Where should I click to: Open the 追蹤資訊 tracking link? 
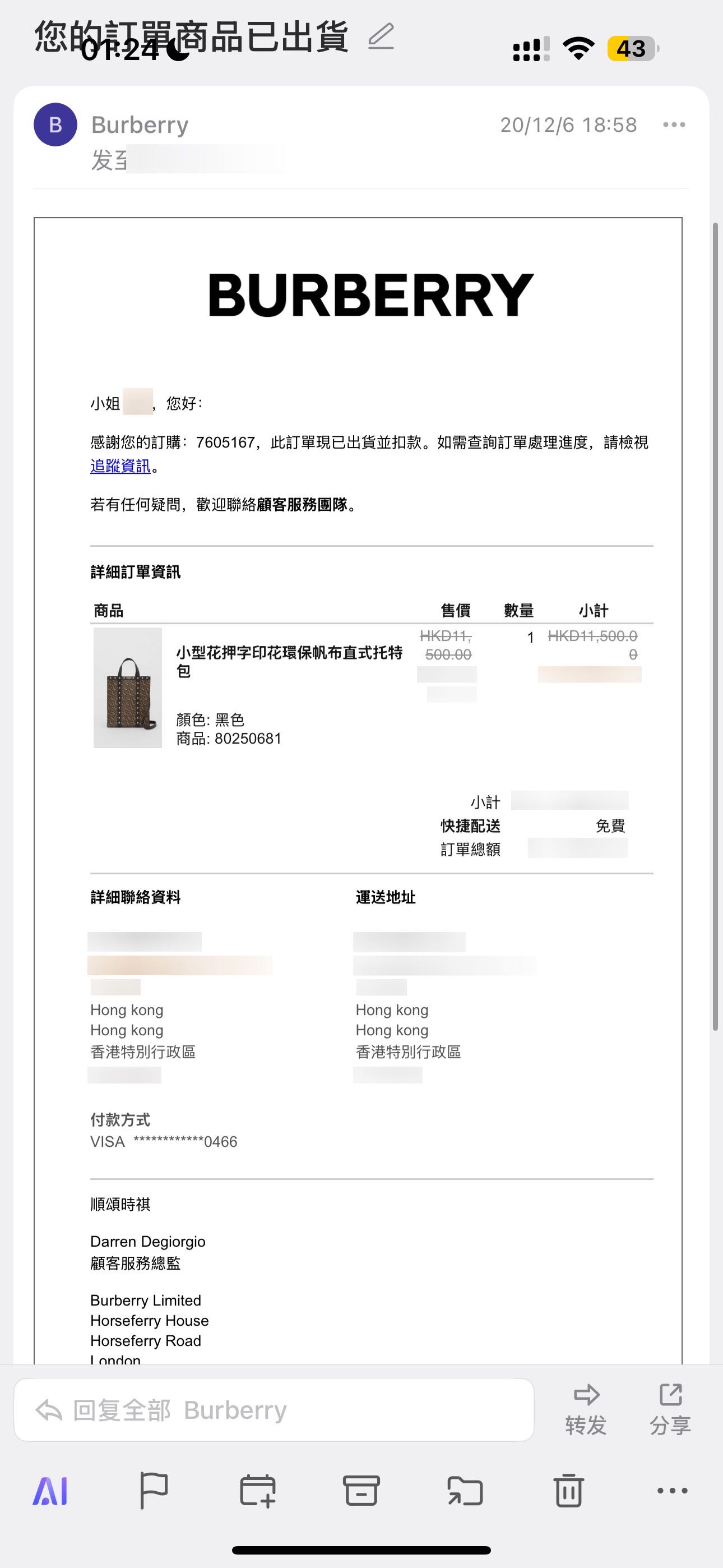(121, 466)
